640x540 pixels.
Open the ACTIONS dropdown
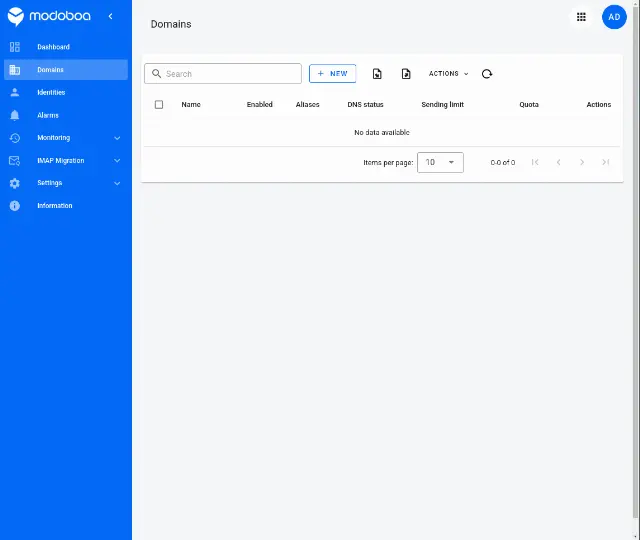(x=448, y=73)
